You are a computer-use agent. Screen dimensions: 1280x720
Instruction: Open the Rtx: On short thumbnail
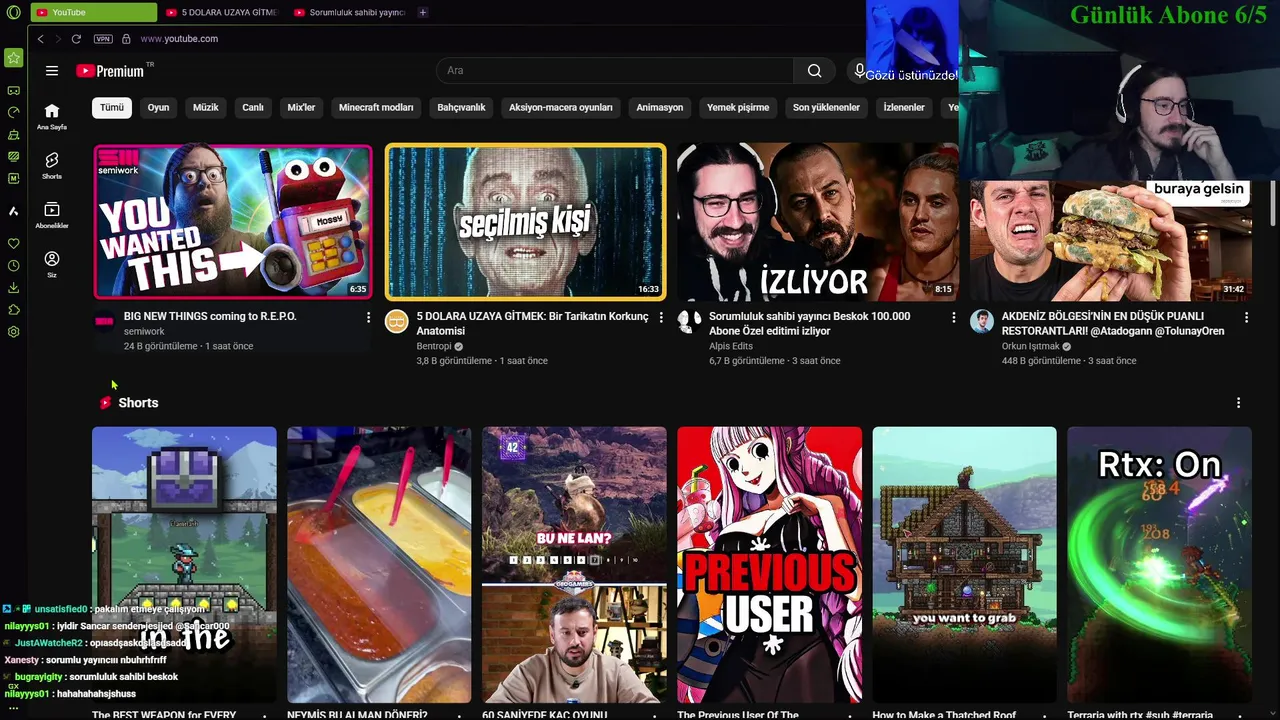[x=1159, y=565]
